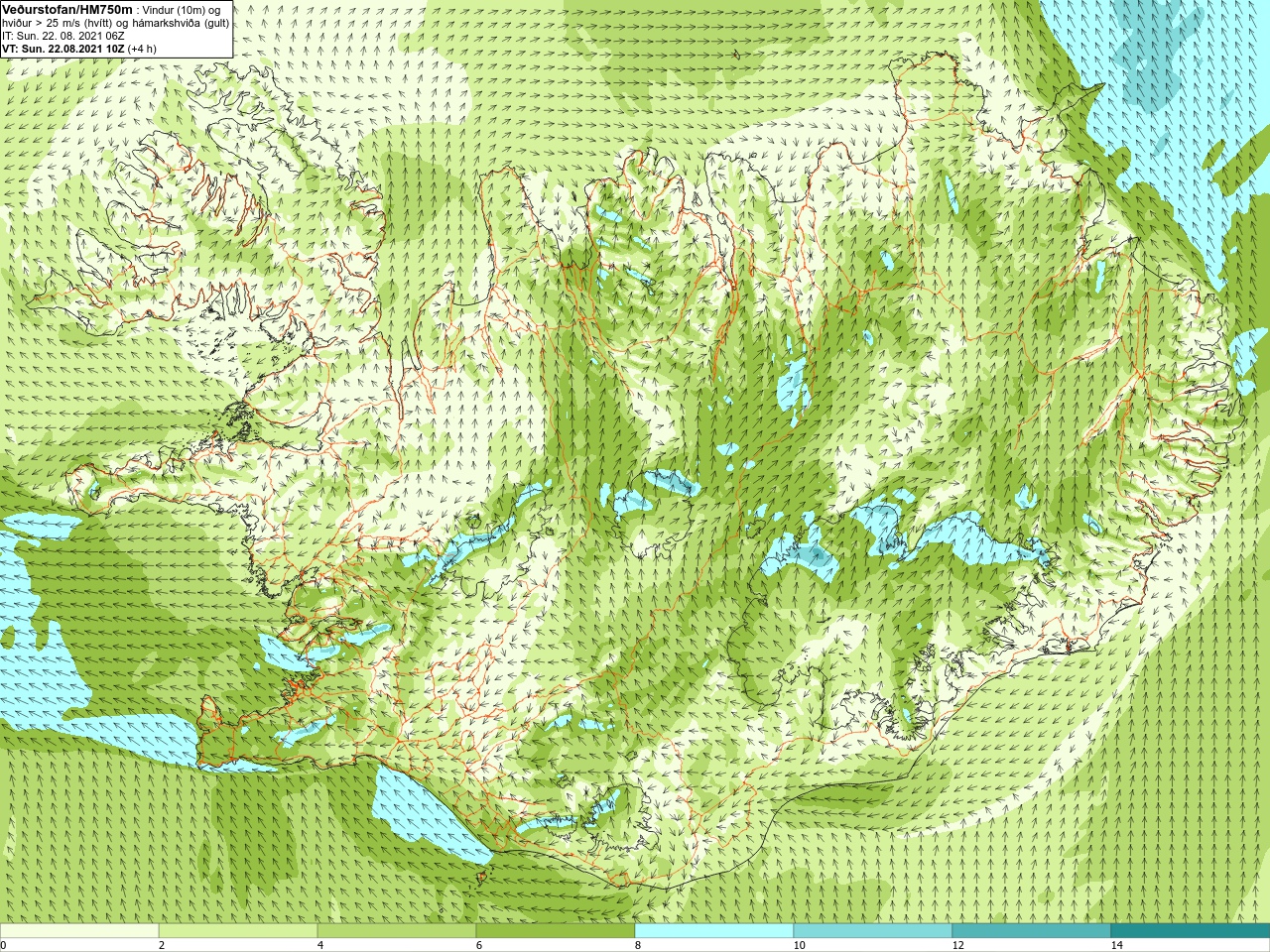Click the legend scale label "2"
The image size is (1270, 952).
[161, 945]
